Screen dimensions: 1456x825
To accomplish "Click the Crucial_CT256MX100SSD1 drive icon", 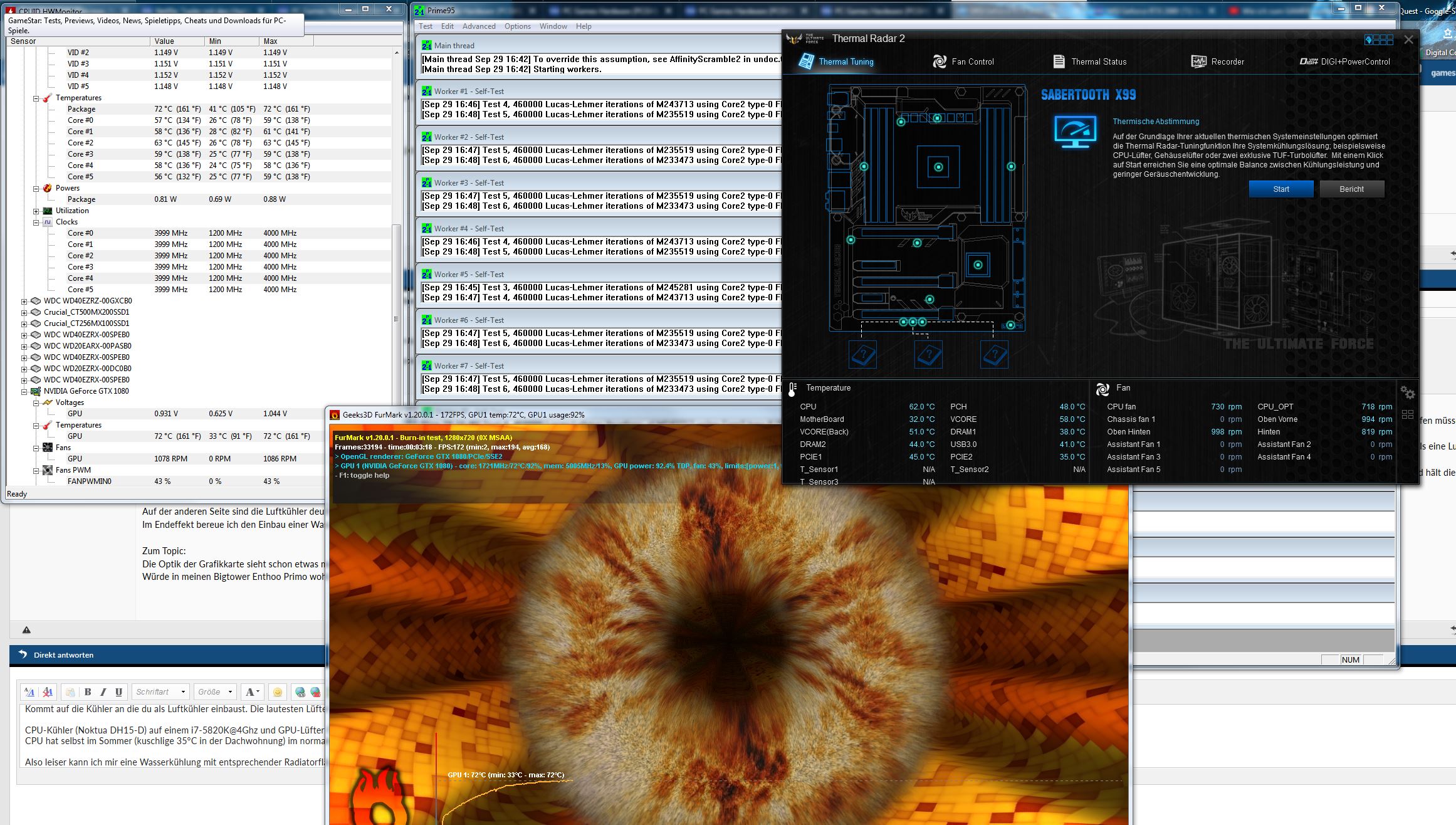I will (x=36, y=323).
